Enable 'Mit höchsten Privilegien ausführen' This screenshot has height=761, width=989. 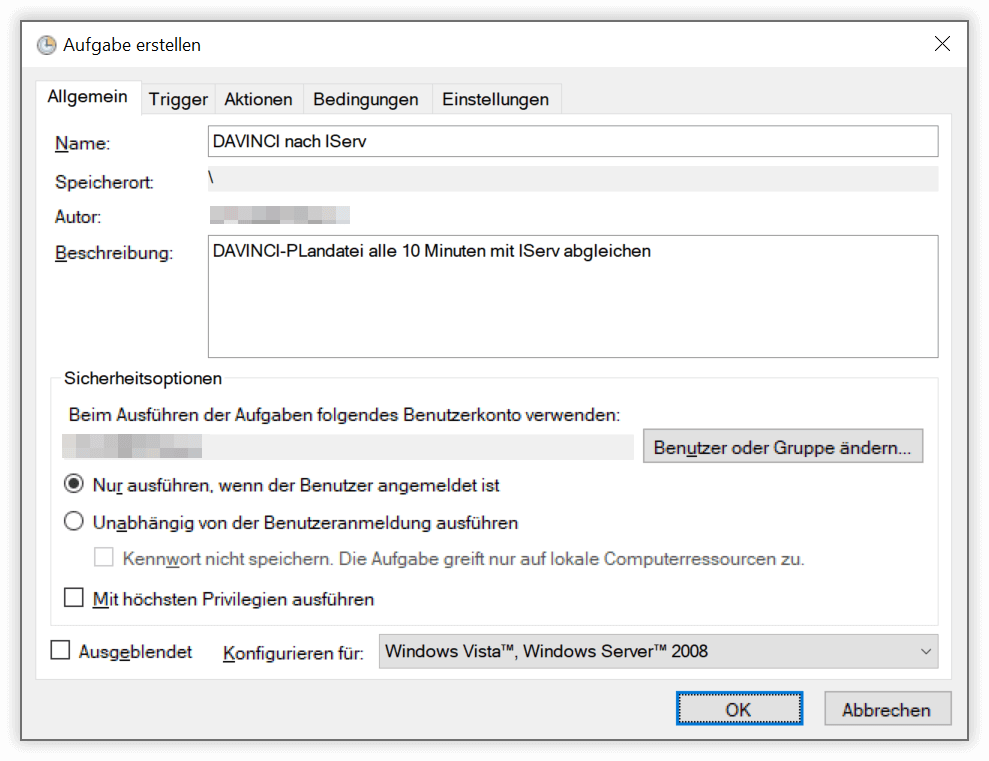(x=73, y=598)
